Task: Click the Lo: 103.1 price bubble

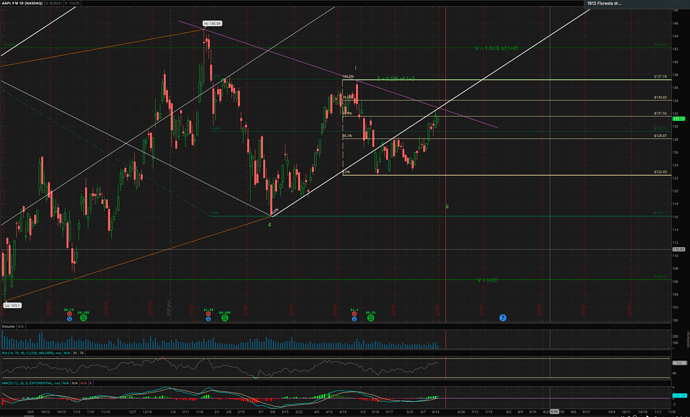Action: click(x=12, y=305)
